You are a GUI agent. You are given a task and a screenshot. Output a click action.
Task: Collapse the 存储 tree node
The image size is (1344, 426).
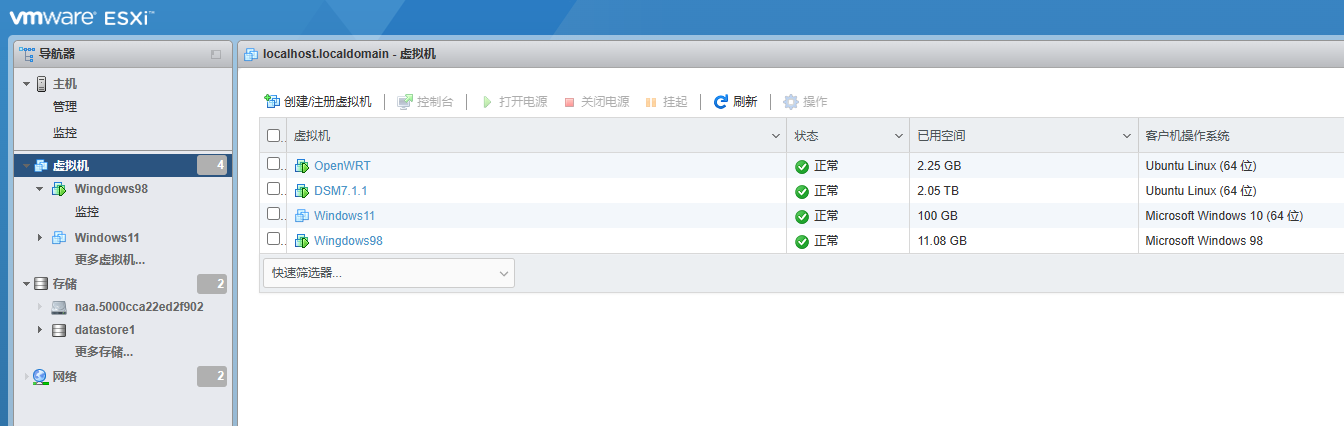click(x=27, y=284)
